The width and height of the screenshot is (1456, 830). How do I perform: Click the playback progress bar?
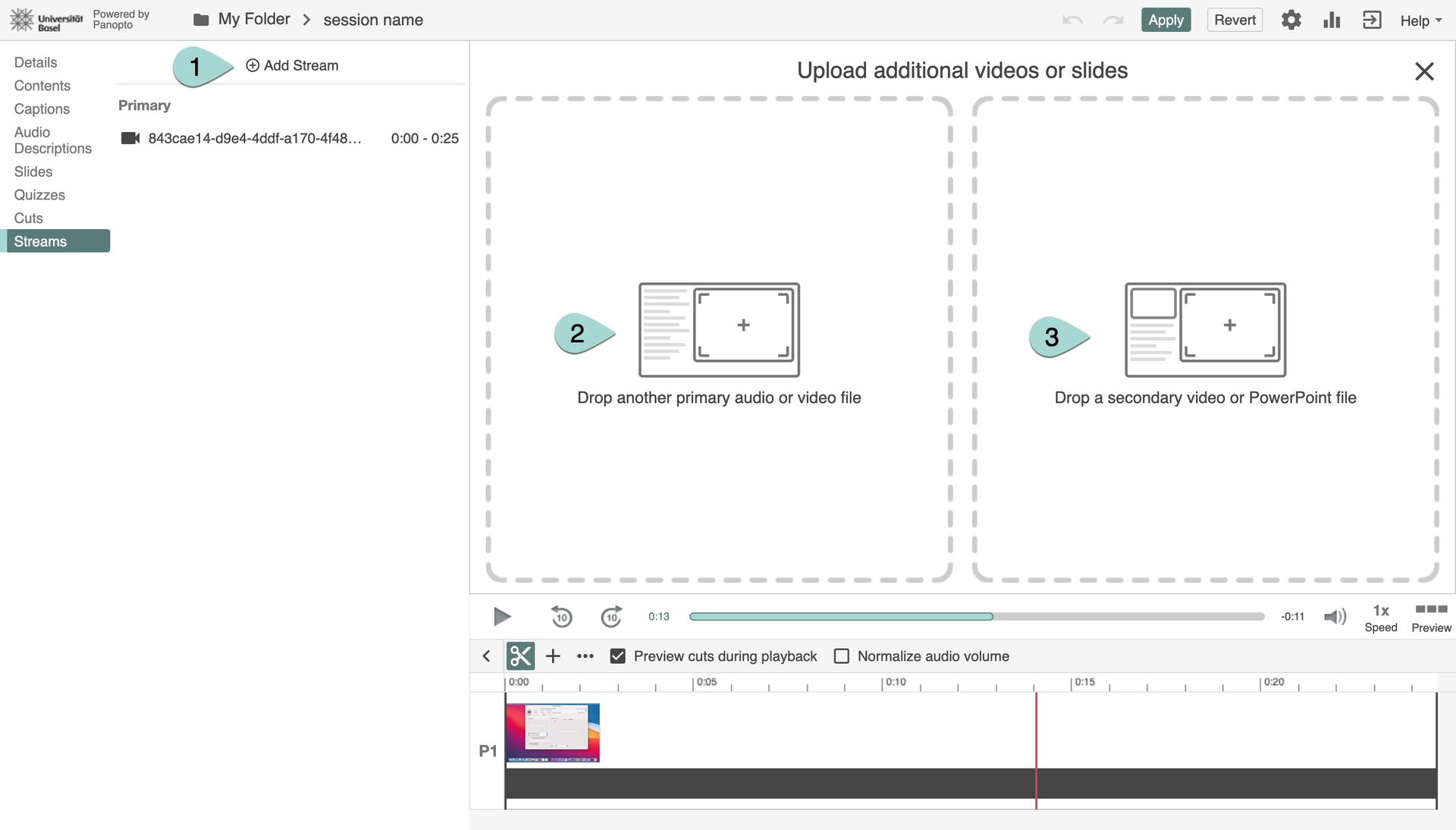(x=976, y=617)
